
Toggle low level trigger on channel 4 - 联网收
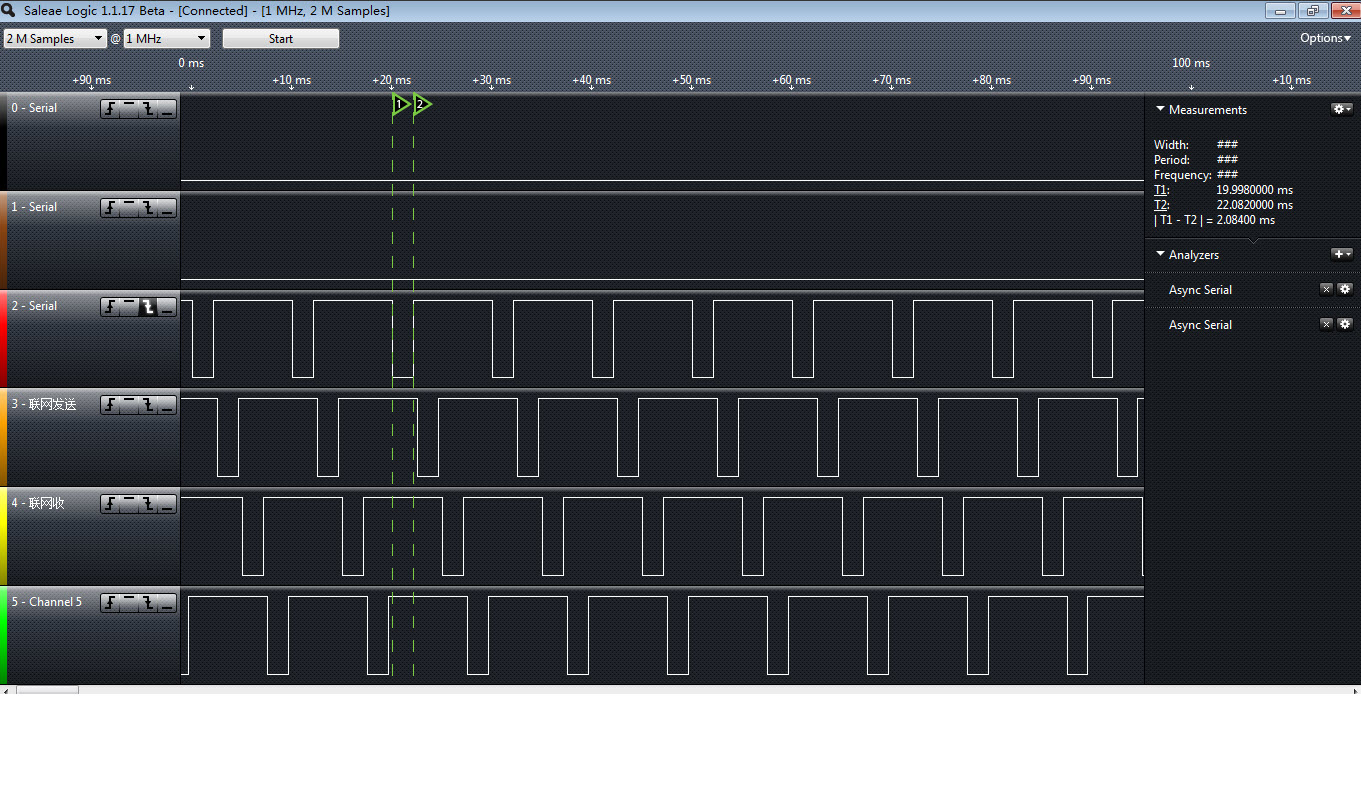pyautogui.click(x=167, y=504)
